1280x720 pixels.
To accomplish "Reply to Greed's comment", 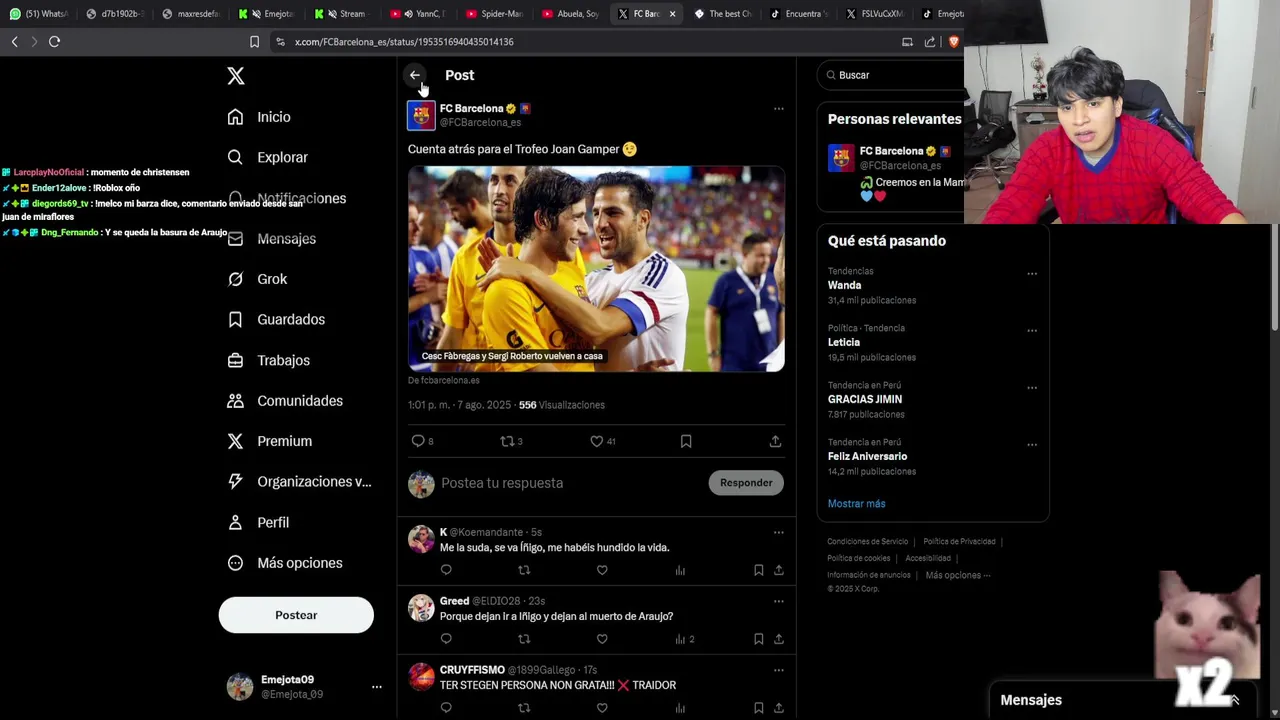I will coord(446,639).
